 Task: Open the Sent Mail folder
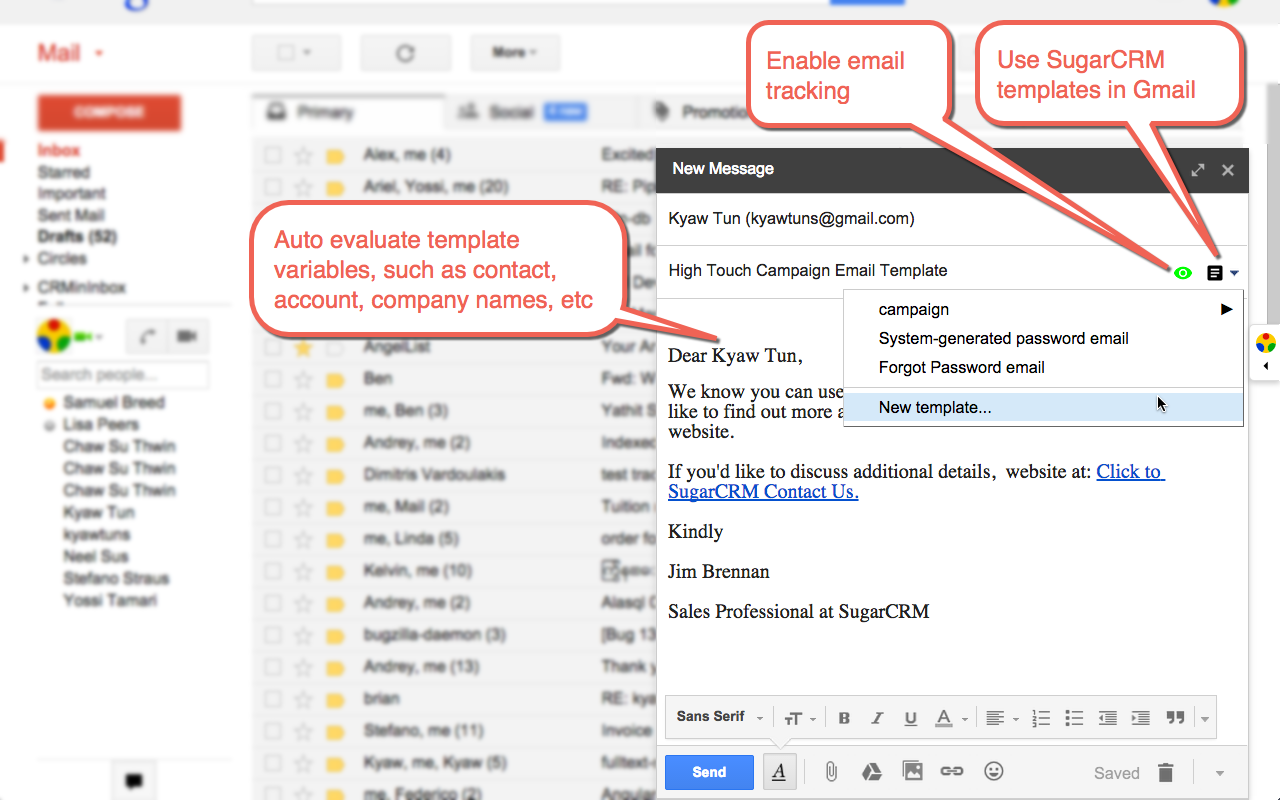71,215
